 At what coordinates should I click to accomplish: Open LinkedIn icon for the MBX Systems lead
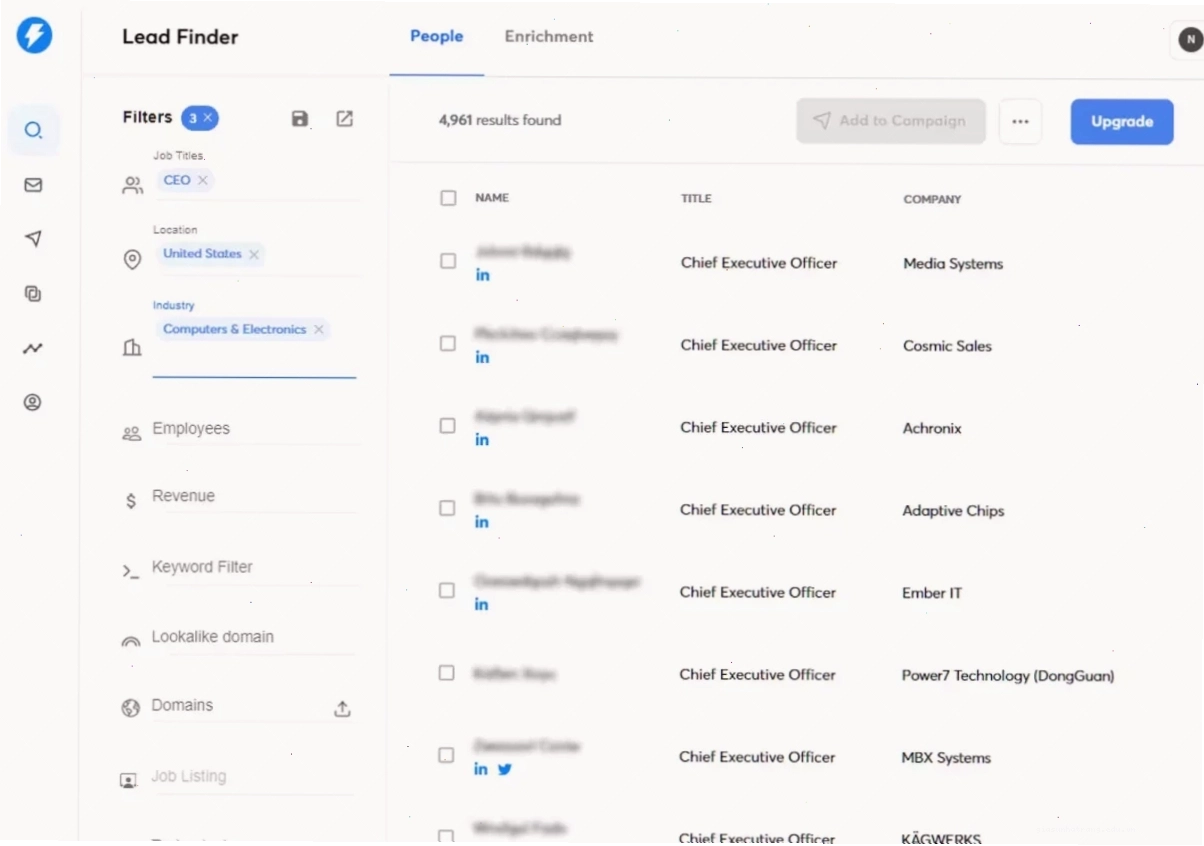481,769
